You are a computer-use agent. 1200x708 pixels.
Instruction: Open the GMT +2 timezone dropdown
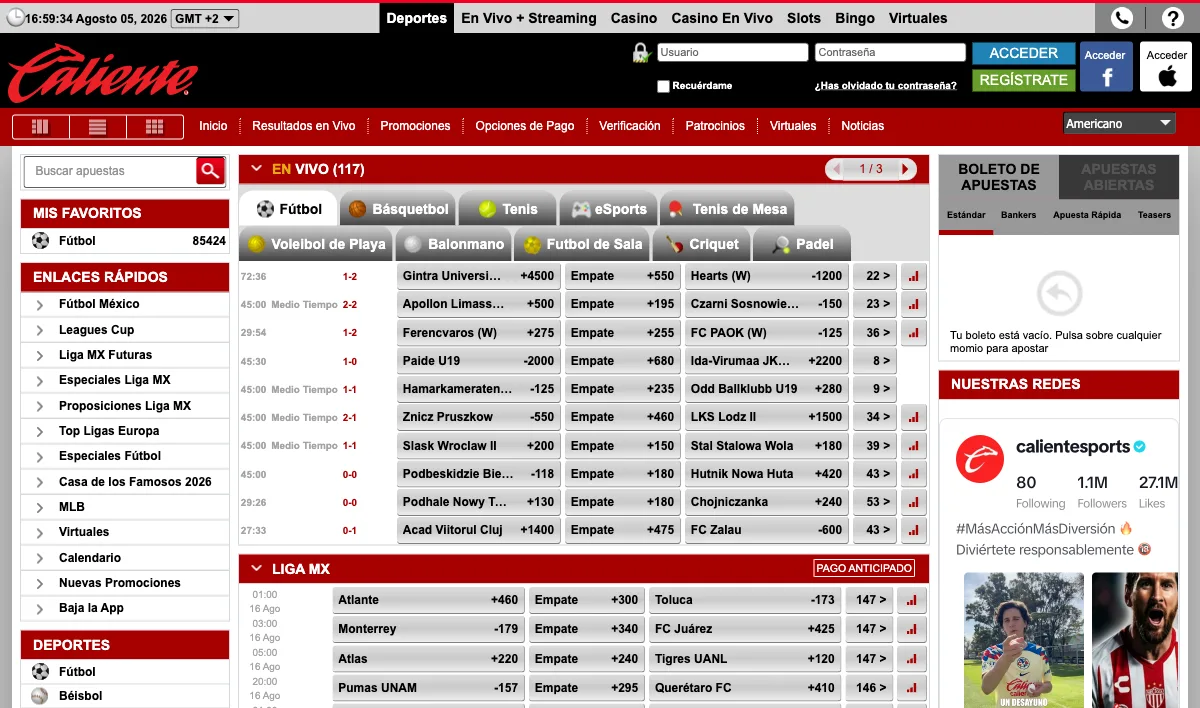[x=204, y=18]
